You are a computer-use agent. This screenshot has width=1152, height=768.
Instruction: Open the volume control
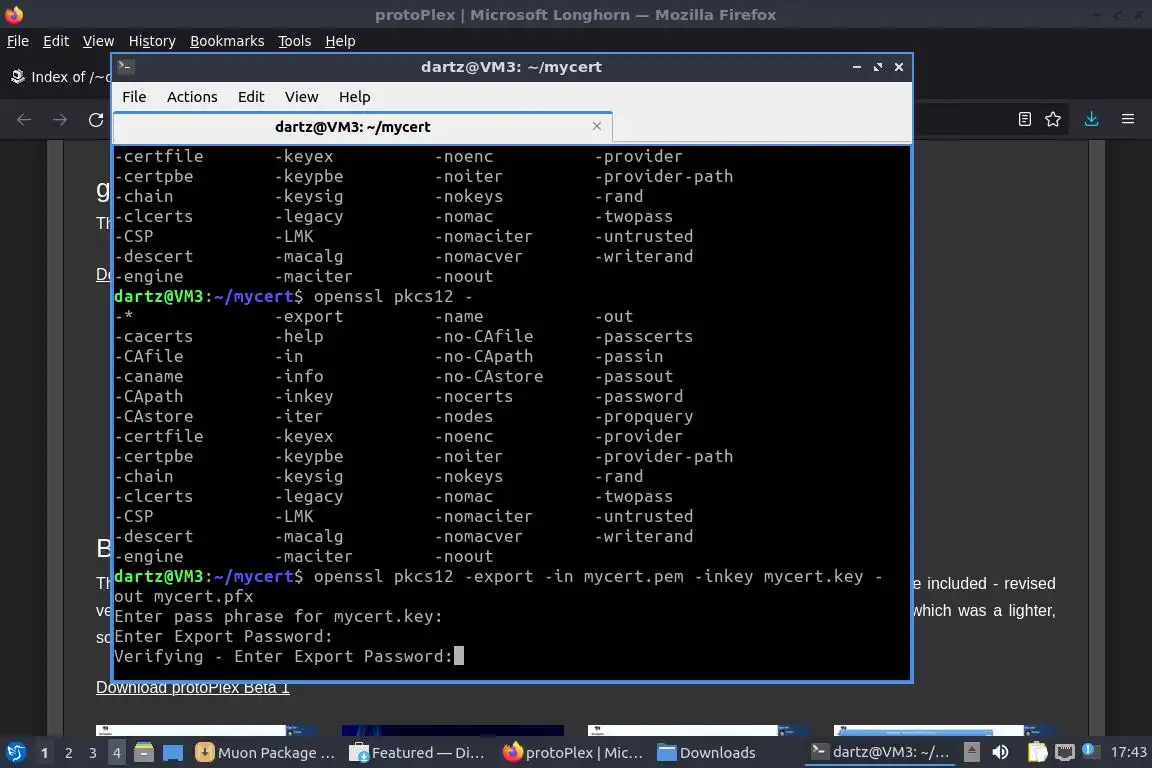(1000, 752)
